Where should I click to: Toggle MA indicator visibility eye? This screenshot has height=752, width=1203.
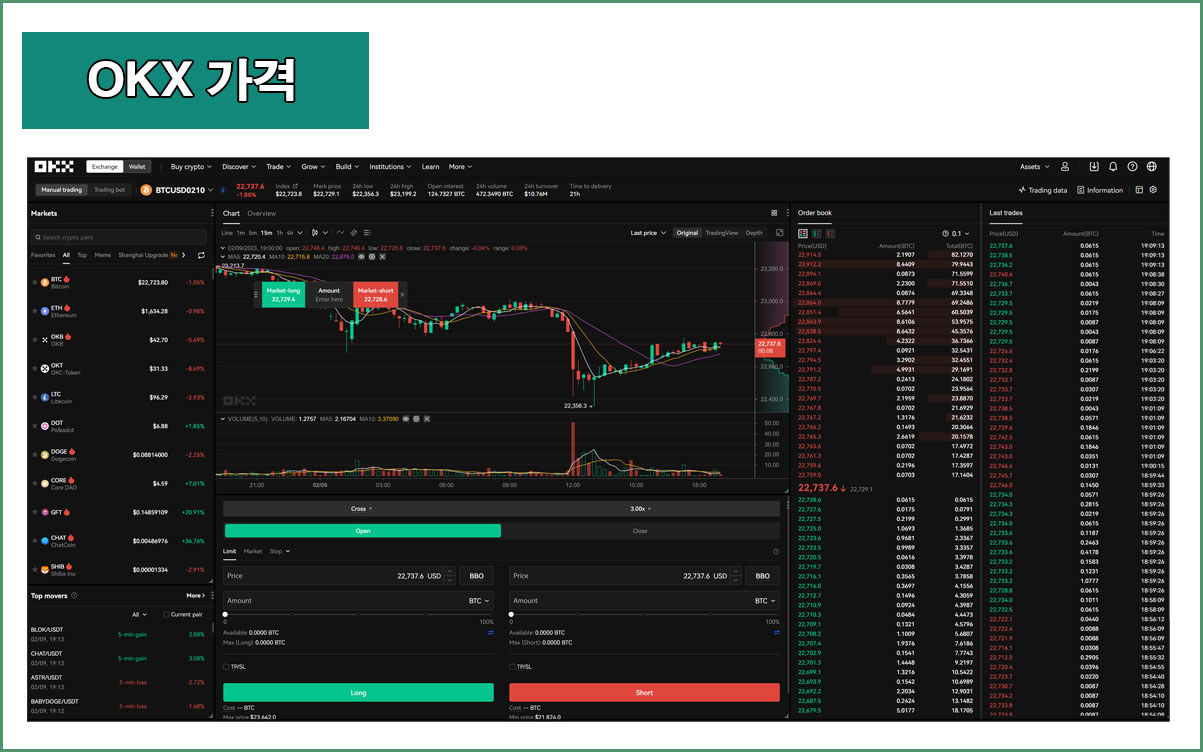pyautogui.click(x=362, y=256)
